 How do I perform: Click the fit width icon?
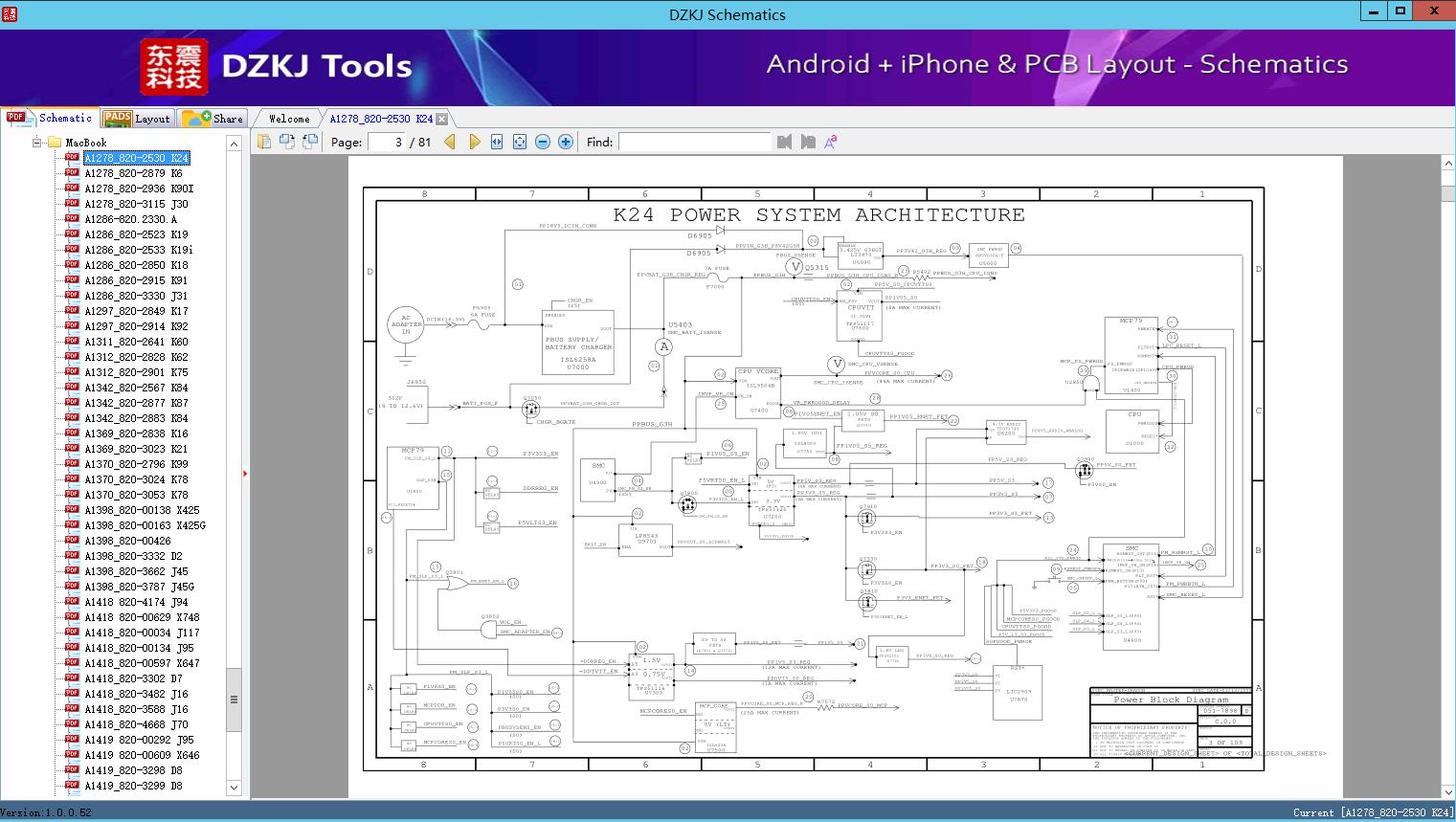point(497,142)
